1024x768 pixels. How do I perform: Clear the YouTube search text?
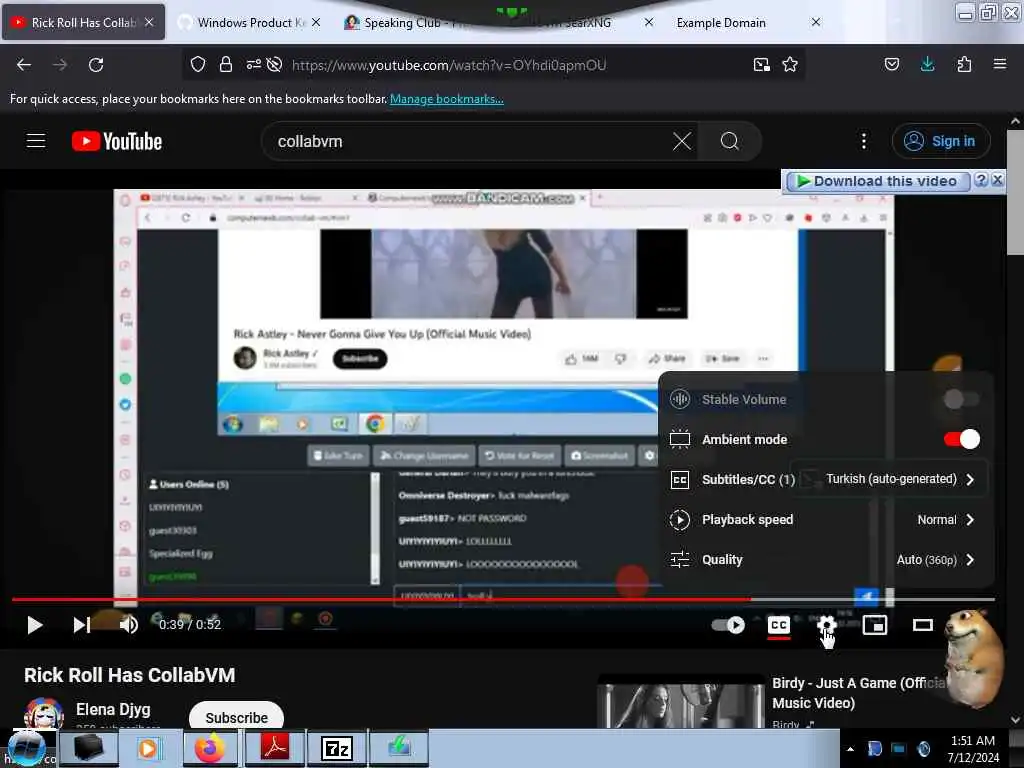(682, 141)
